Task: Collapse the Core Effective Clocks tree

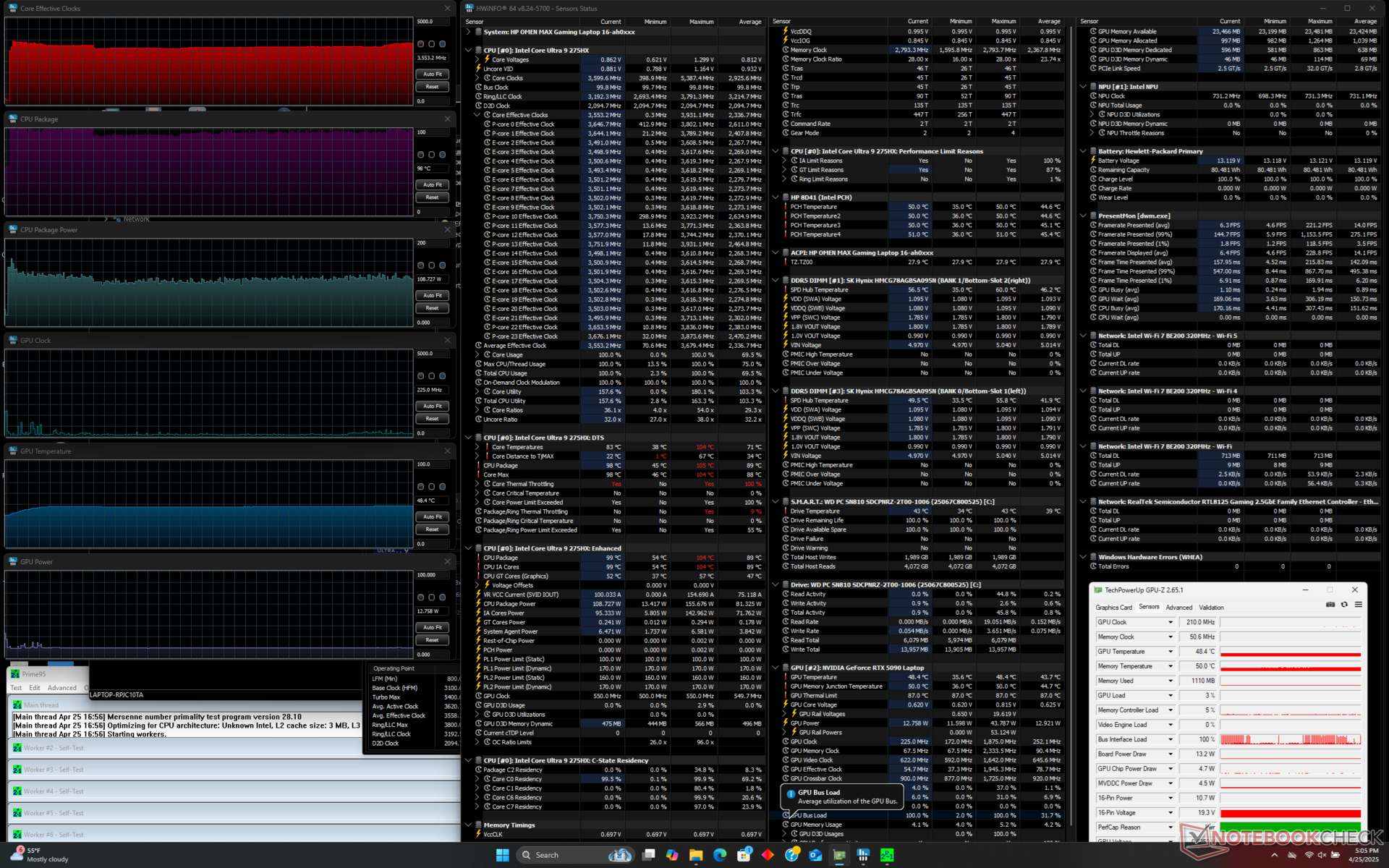Action: [477, 115]
